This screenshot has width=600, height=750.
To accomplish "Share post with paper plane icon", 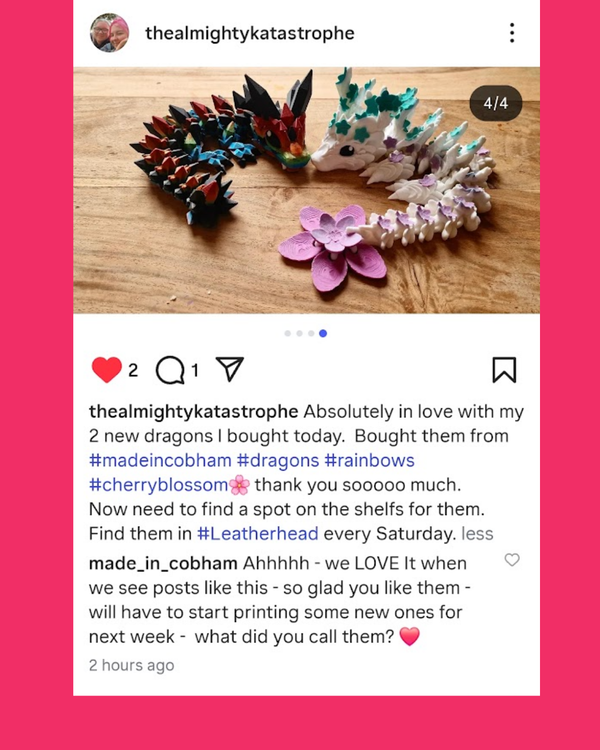I will click(230, 369).
